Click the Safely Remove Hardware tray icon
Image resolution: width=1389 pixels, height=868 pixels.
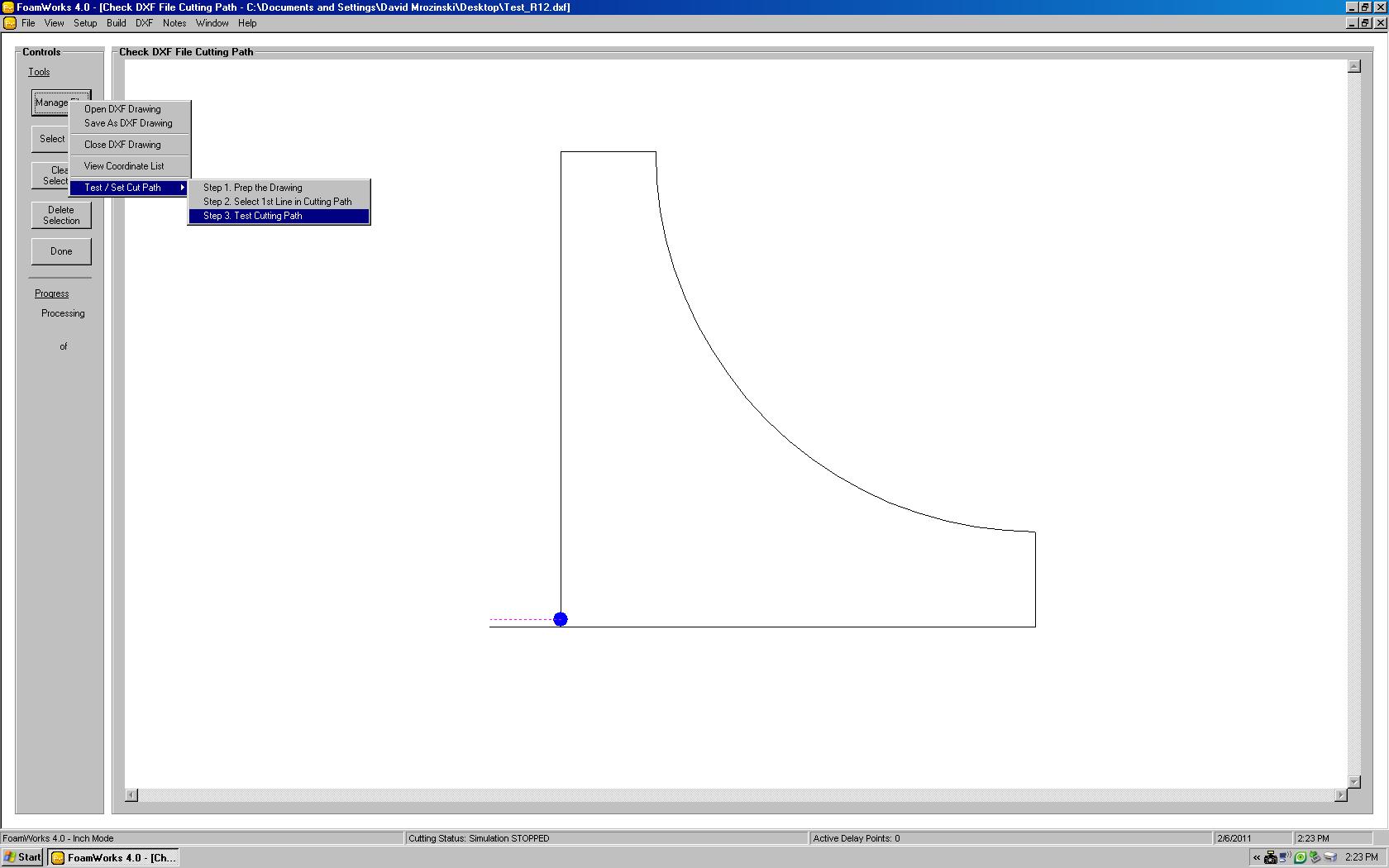point(1315,857)
